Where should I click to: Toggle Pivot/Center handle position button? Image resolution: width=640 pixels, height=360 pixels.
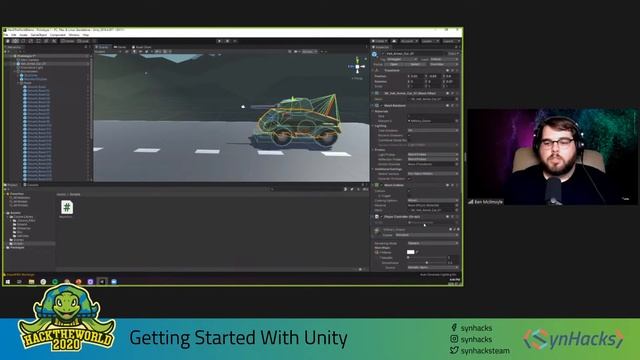(x=68, y=41)
